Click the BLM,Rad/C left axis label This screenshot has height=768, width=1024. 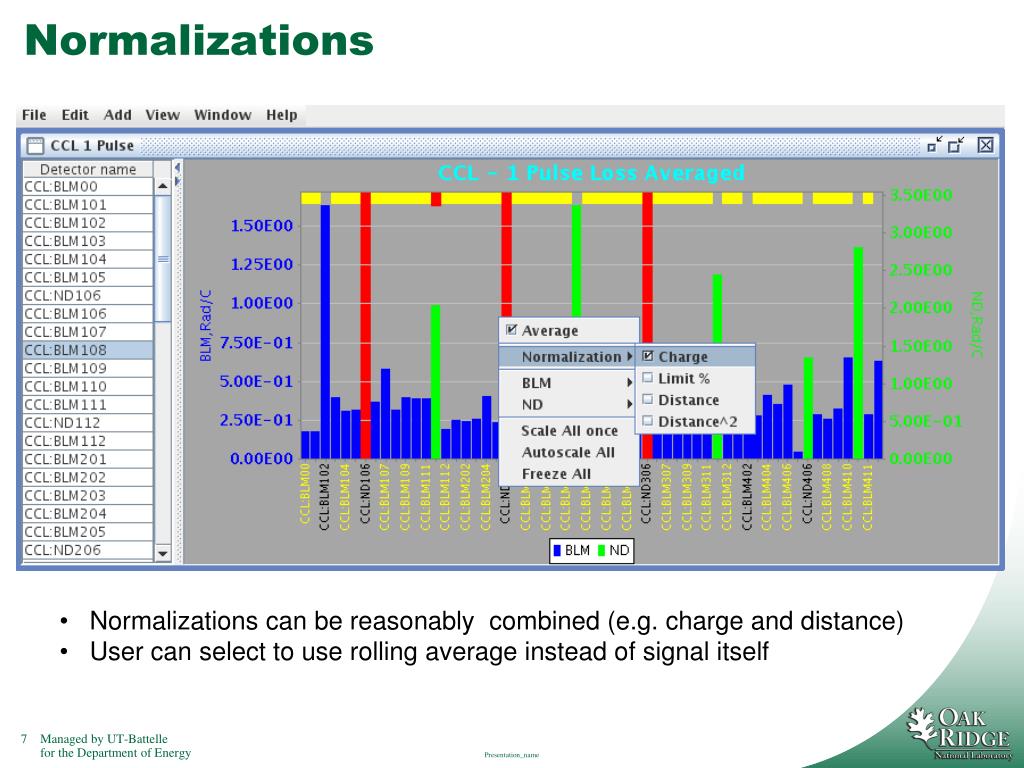click(206, 325)
